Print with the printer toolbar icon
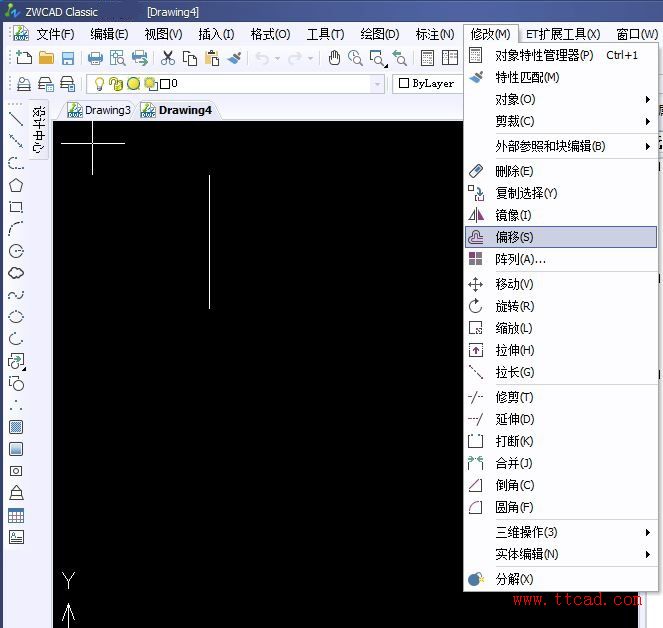 click(x=95, y=58)
